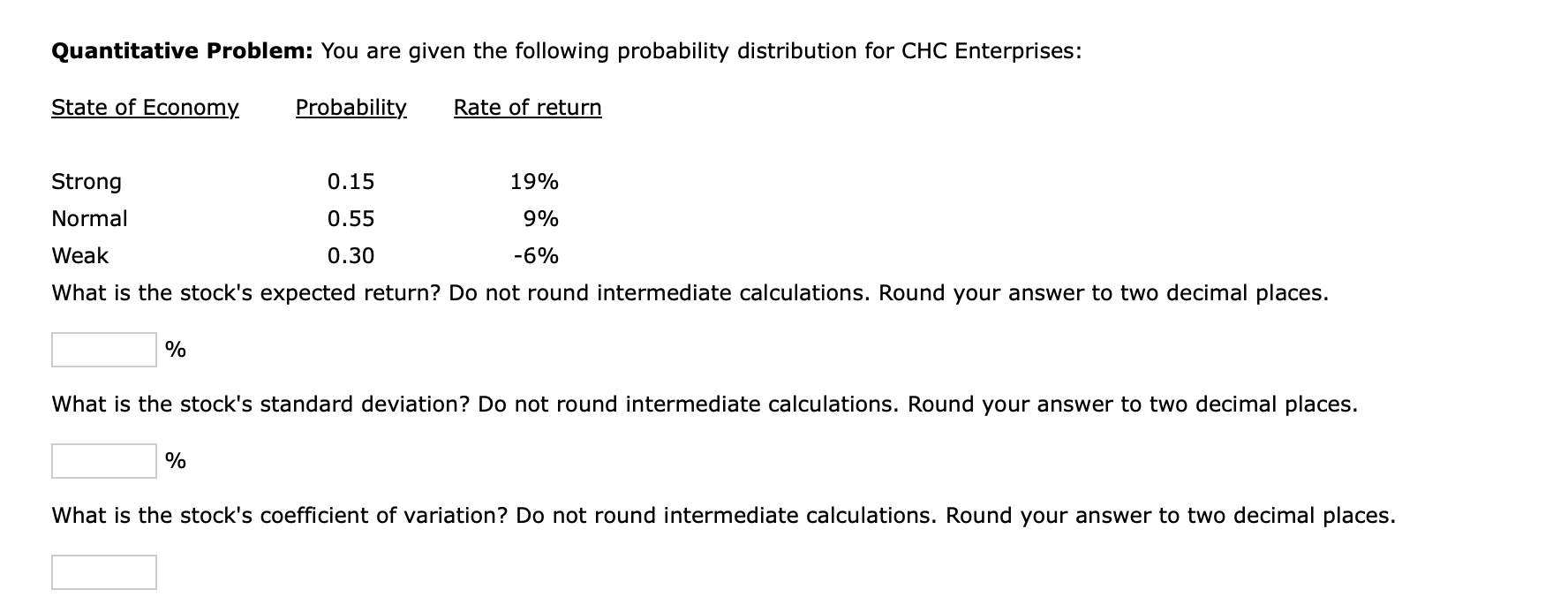Click the % sign beside the first input
This screenshot has height=605, width=1568.
tap(175, 350)
